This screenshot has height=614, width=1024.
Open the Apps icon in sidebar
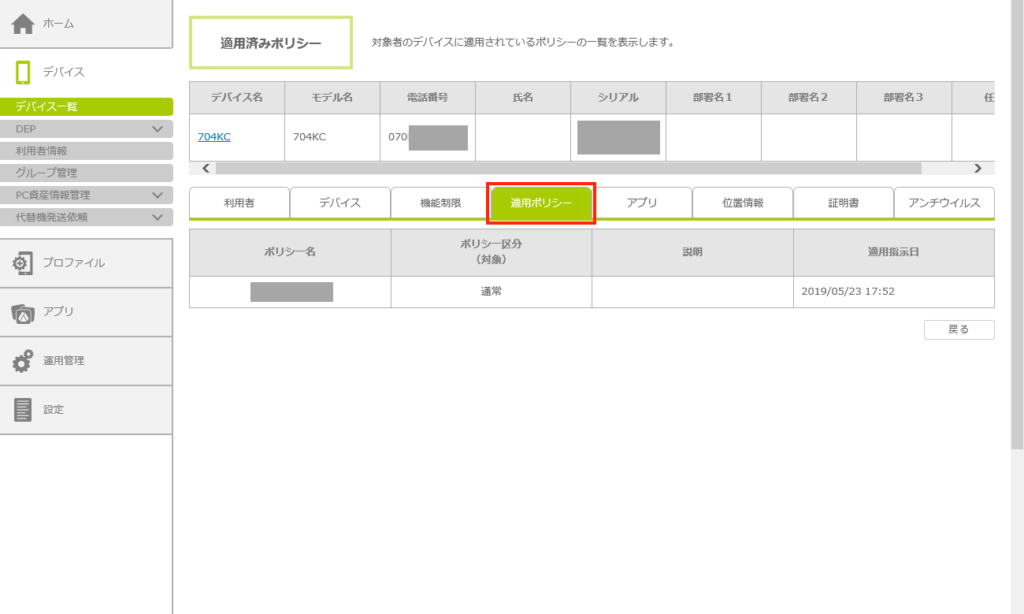tap(22, 312)
